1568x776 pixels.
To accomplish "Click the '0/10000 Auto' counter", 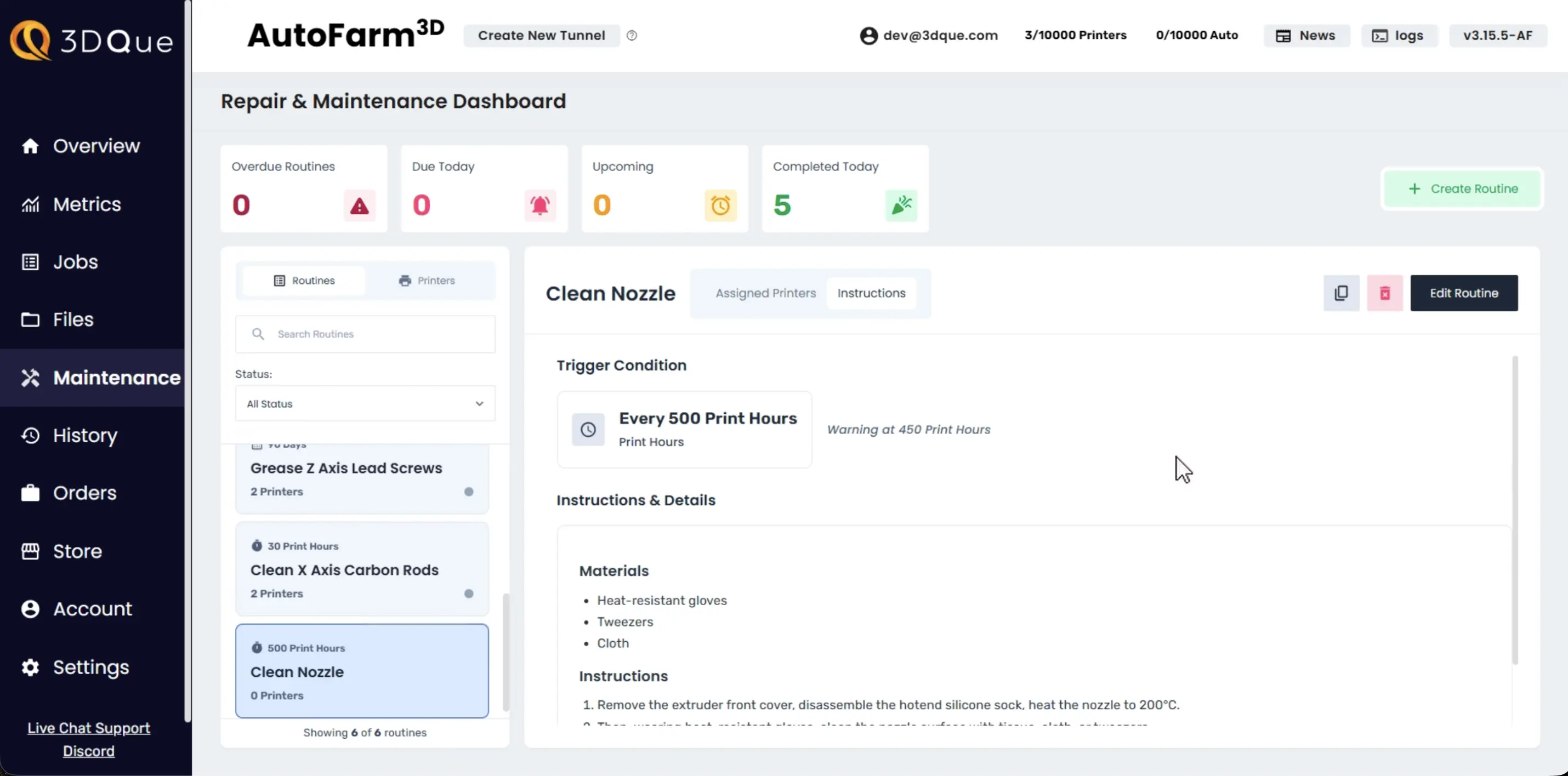I will point(1197,35).
